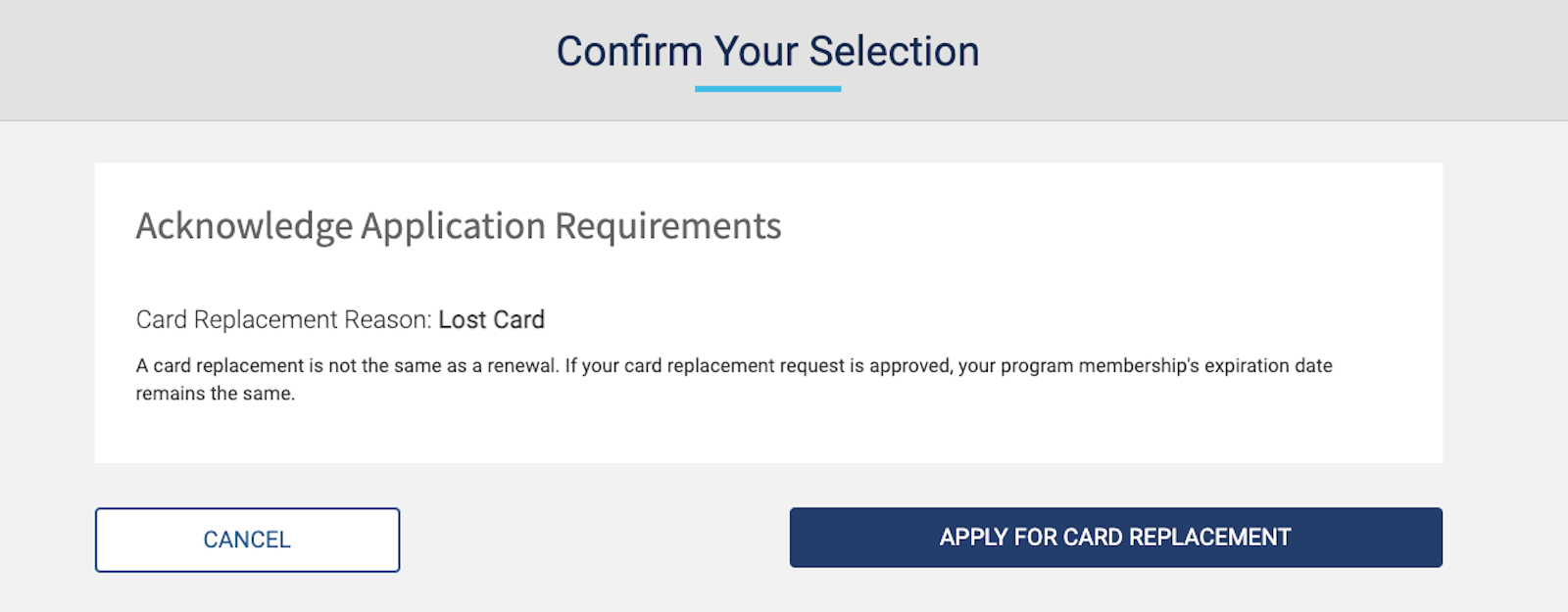Click the Acknowledge Application Requirements title
The width and height of the screenshot is (1568, 612).
pyautogui.click(x=458, y=226)
